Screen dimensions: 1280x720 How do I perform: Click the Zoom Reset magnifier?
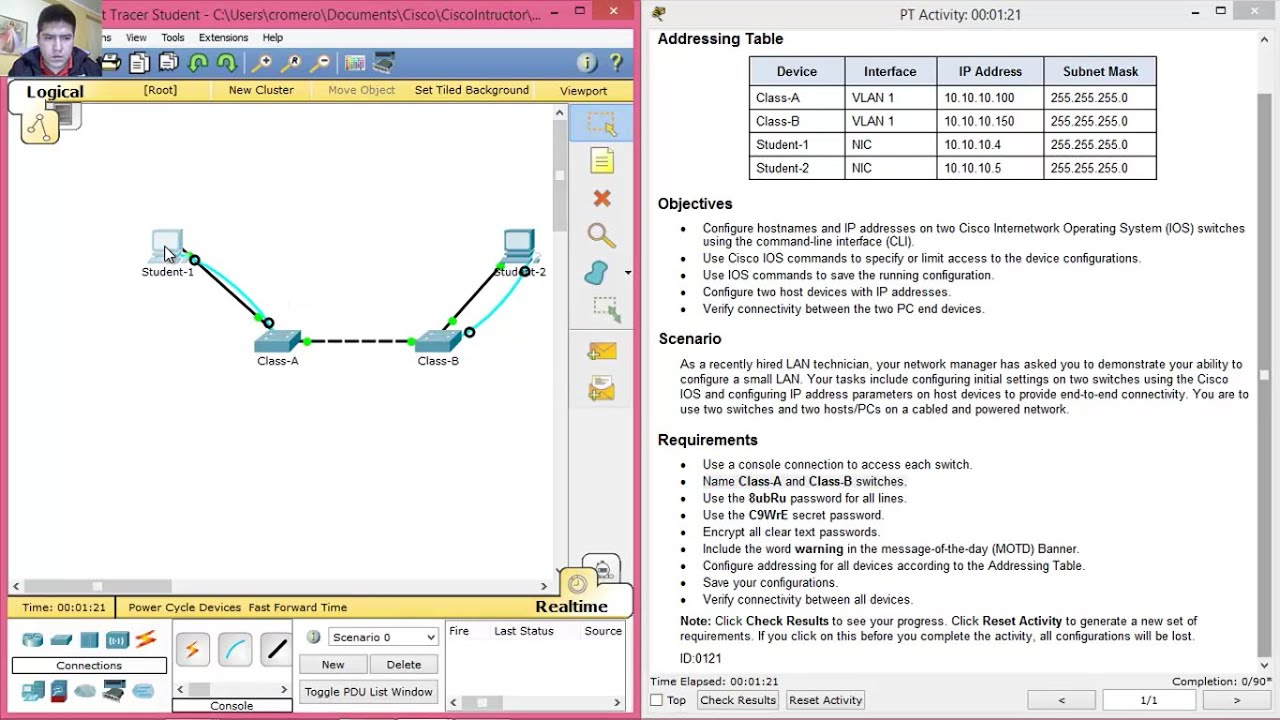[291, 63]
